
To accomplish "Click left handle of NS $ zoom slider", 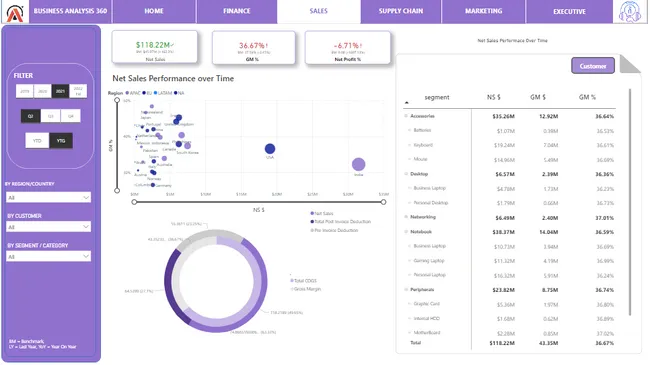I will 134,202.
